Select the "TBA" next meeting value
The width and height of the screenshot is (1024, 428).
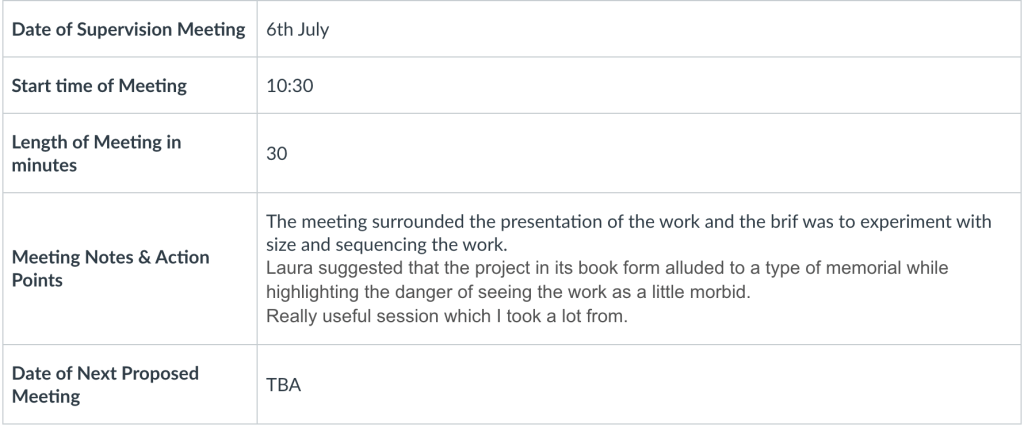(x=283, y=385)
